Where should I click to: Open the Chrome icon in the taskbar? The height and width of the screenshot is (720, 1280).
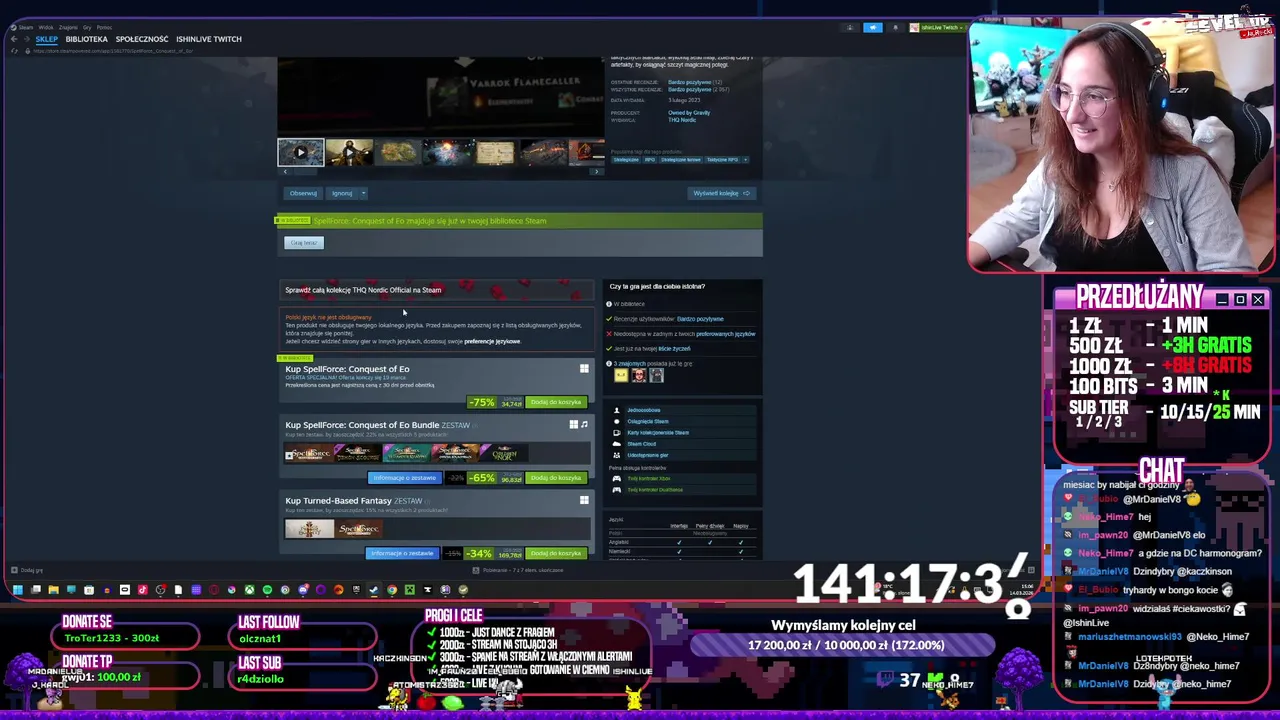click(x=392, y=590)
